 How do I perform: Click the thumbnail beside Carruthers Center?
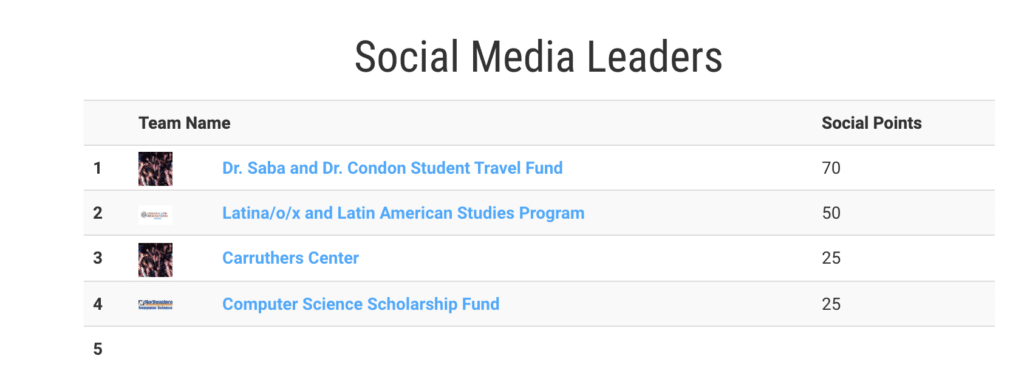155,259
